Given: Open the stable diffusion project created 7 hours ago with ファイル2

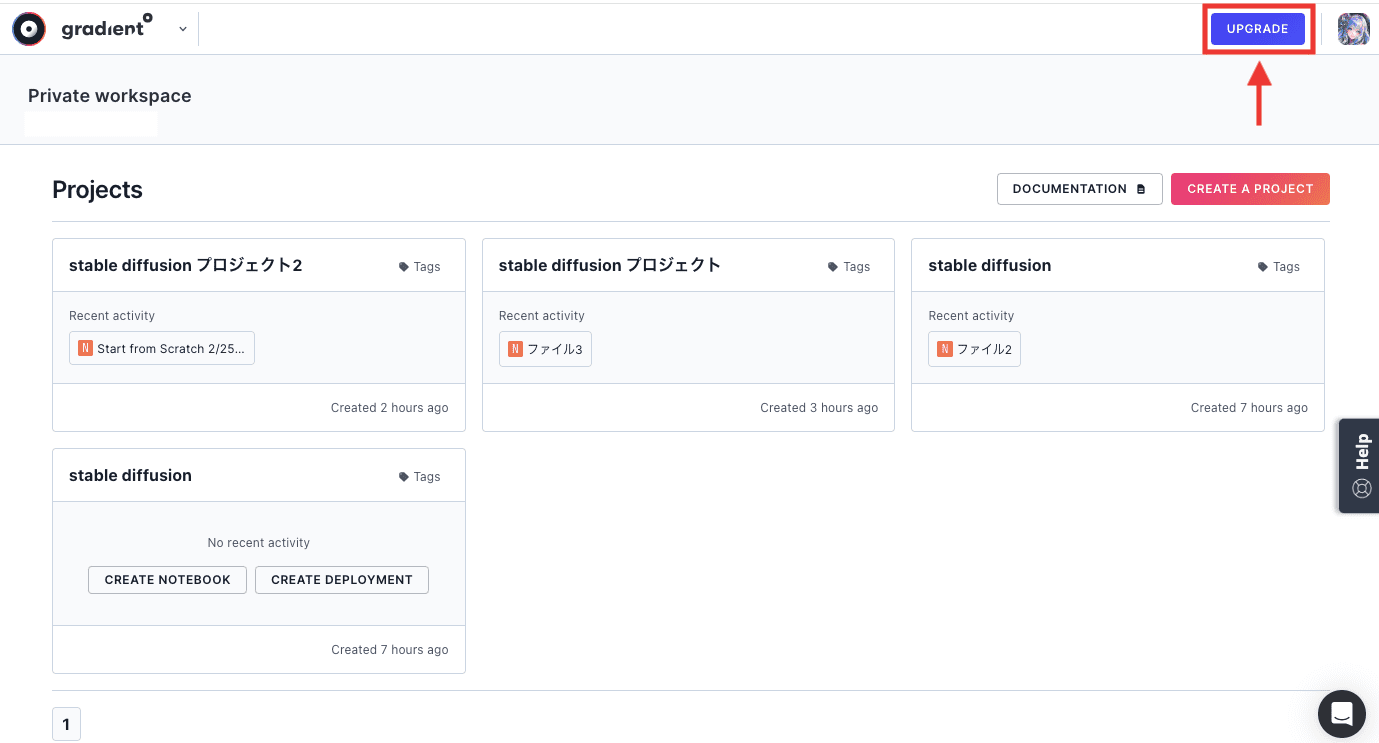Looking at the screenshot, I should 989,265.
